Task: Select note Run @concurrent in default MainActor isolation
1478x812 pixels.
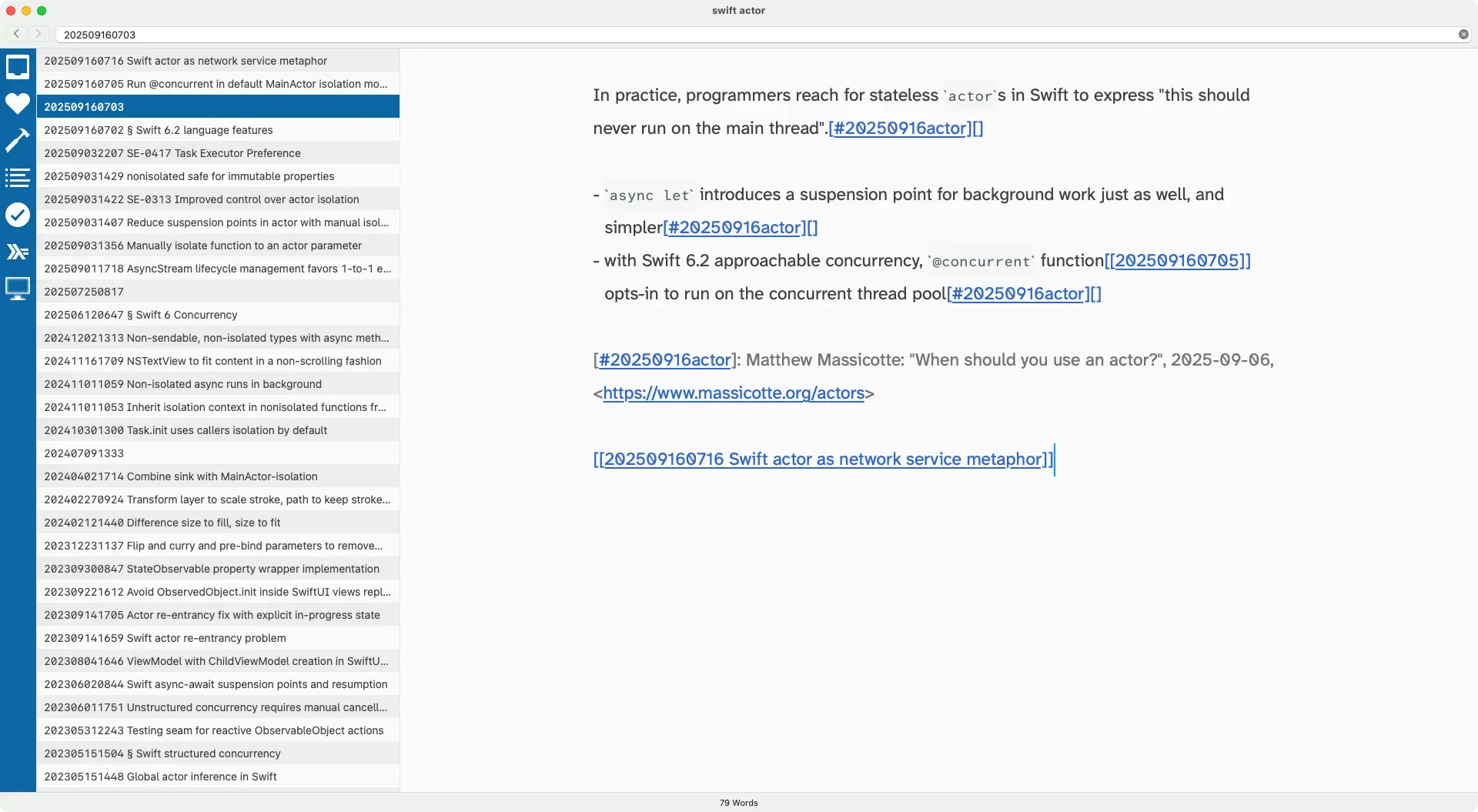Action: click(218, 84)
